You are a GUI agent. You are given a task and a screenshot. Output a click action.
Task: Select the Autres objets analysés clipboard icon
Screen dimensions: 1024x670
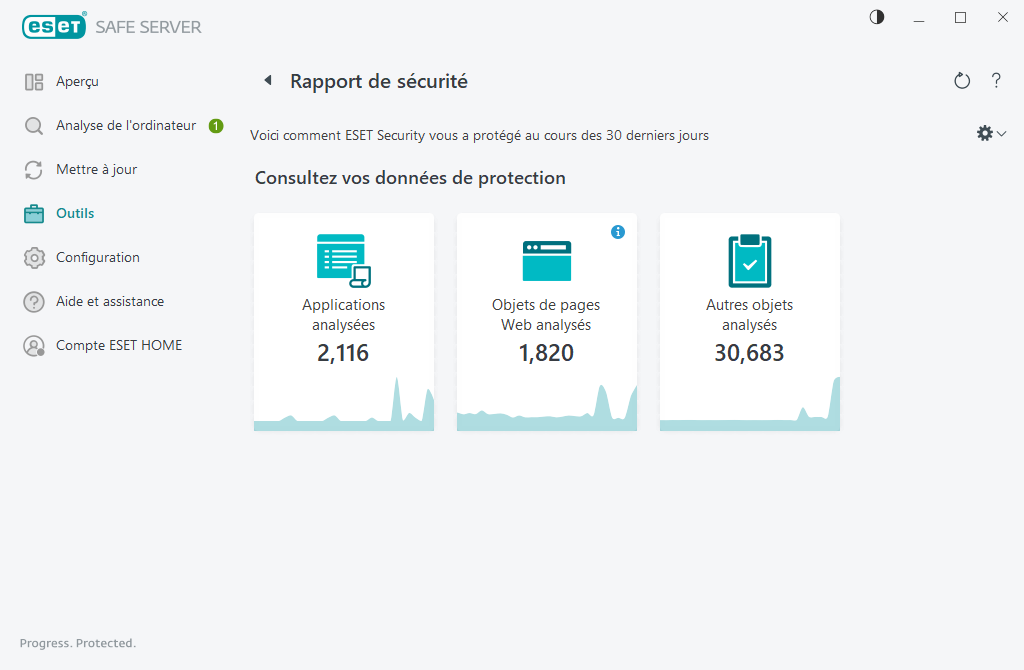[x=749, y=259]
